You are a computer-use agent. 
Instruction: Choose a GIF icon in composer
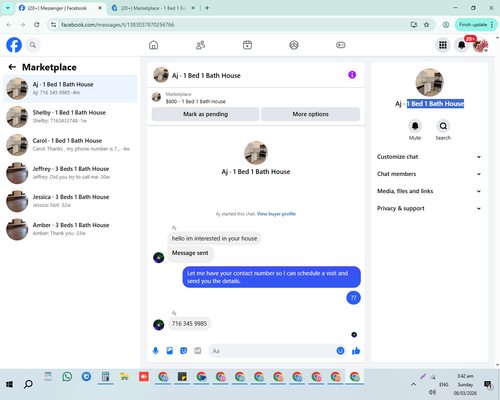pyautogui.click(x=198, y=351)
